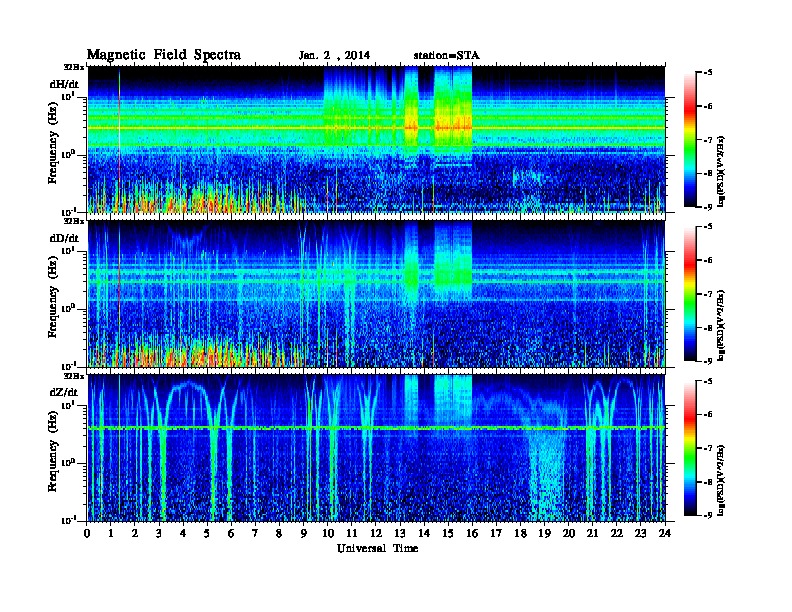Image resolution: width=792 pixels, height=612 pixels.
Task: Click hour 23 on the time axis
Action: 640,533
